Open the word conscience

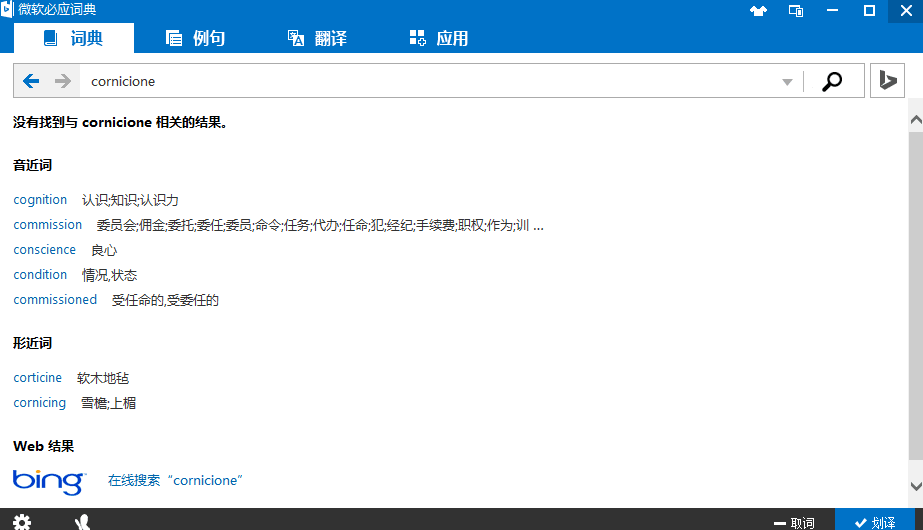(45, 250)
